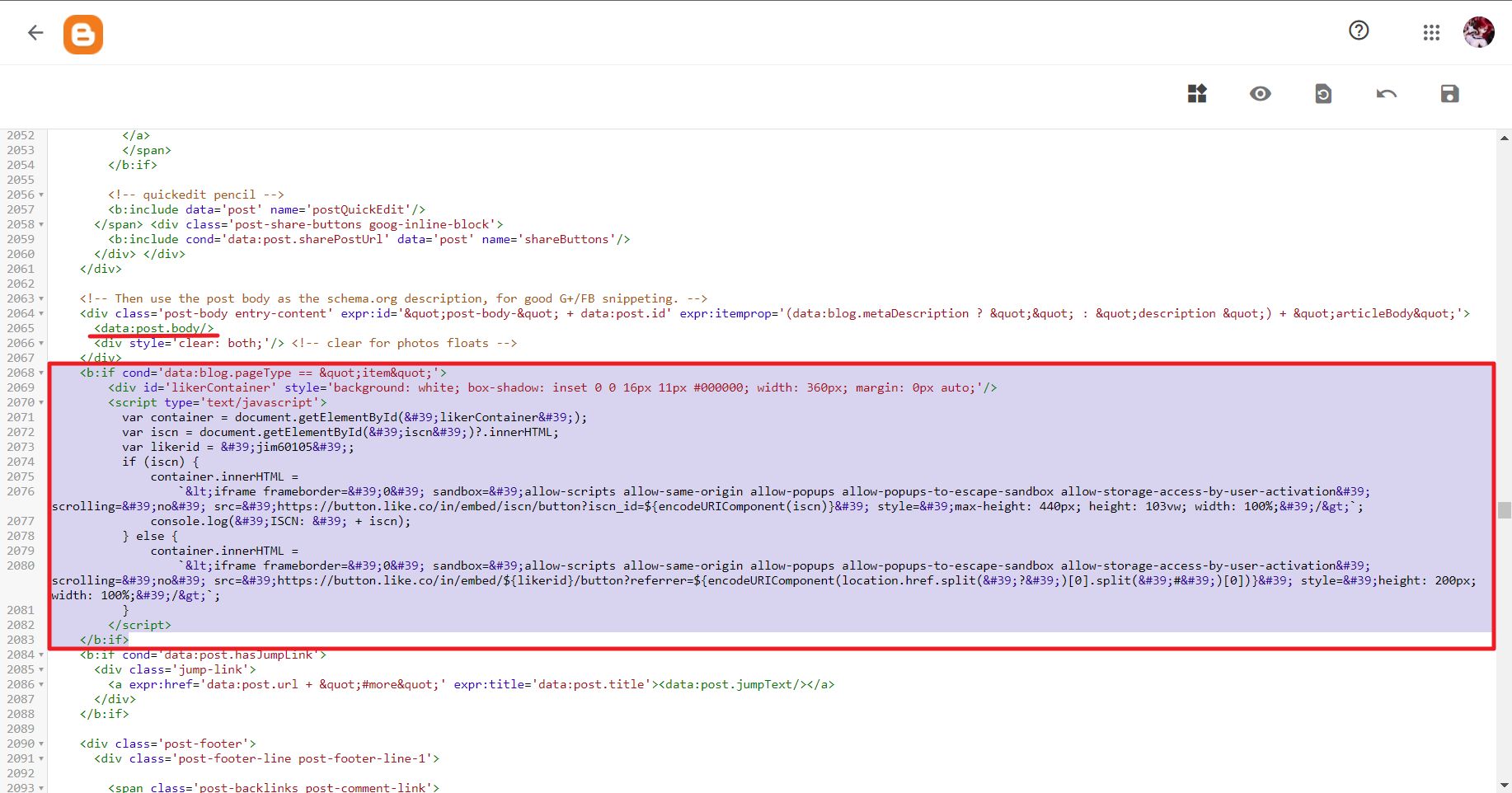
Task: Open the Google apps grid
Action: coord(1431,33)
